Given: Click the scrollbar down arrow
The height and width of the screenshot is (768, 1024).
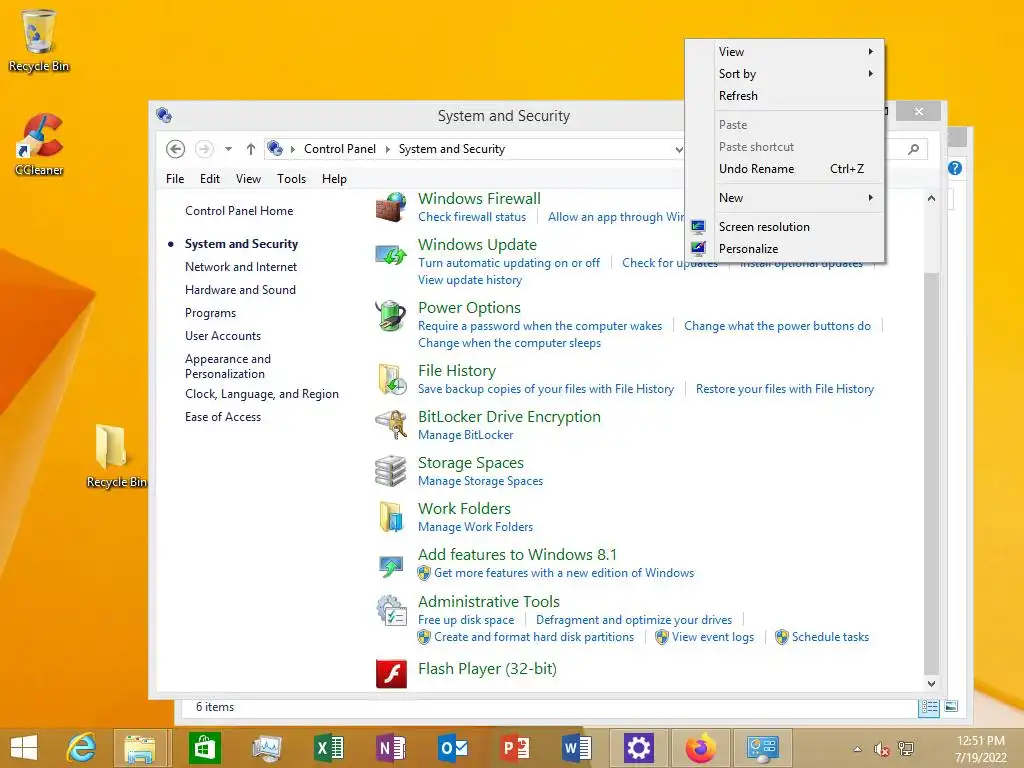Looking at the screenshot, I should coord(931,683).
